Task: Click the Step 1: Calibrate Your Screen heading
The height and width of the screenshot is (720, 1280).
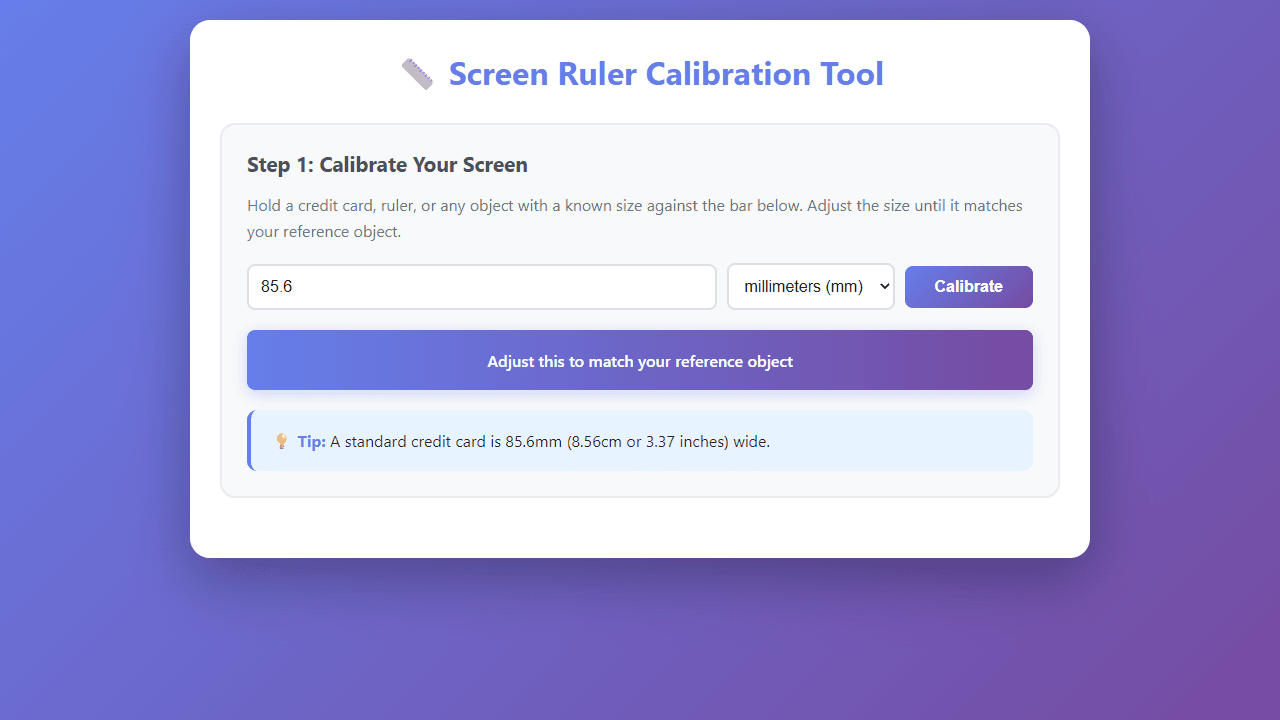Action: pyautogui.click(x=387, y=165)
